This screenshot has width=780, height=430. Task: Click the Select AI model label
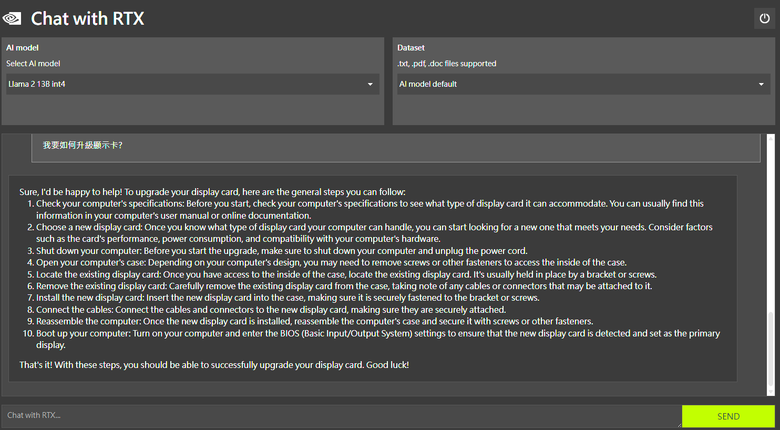click(x=33, y=64)
